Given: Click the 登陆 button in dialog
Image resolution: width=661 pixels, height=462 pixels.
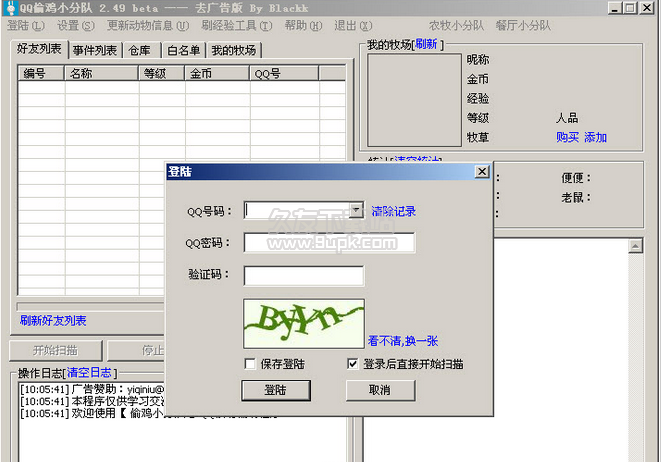Looking at the screenshot, I should point(276,390).
